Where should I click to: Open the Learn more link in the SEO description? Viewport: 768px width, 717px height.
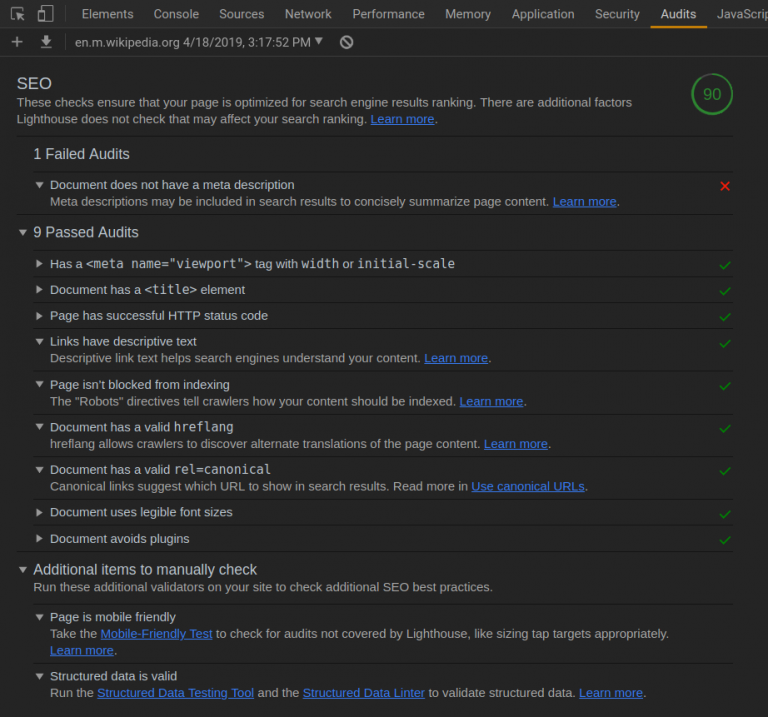(402, 119)
